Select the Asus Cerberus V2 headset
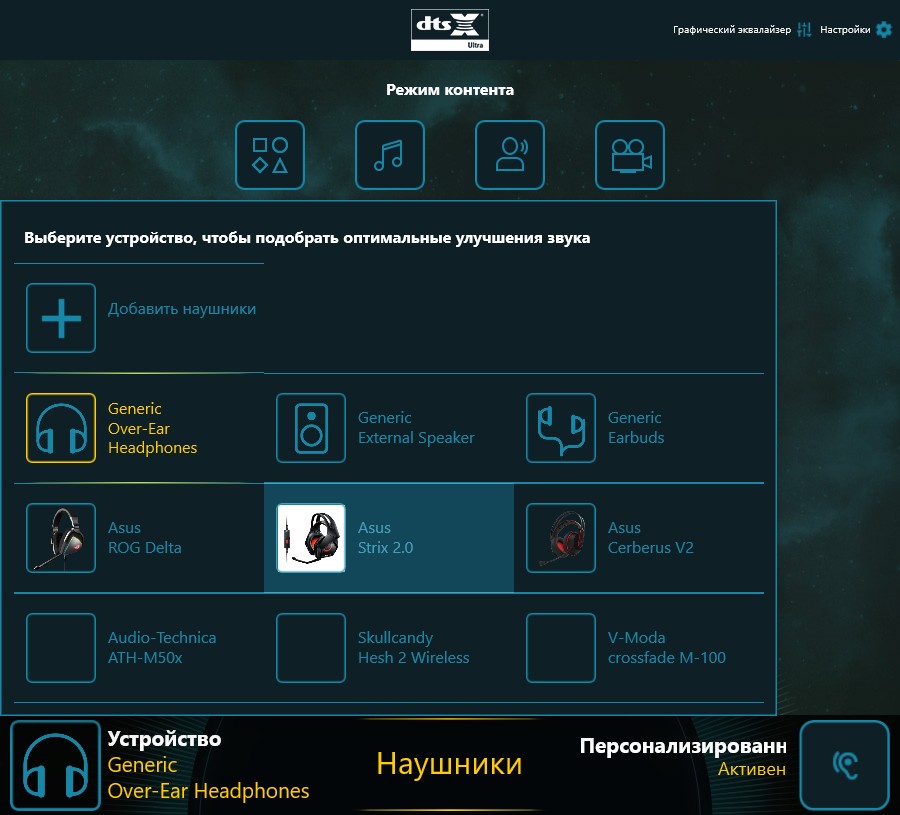 point(561,538)
